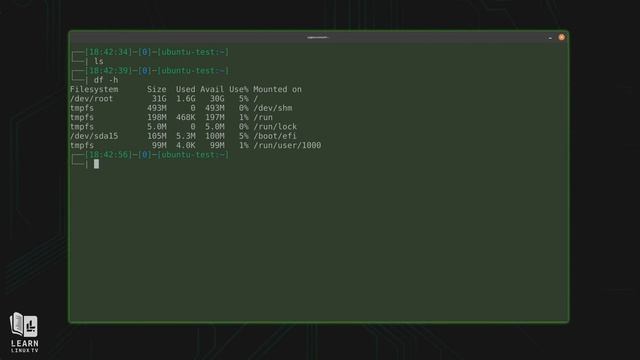Image resolution: width=640 pixels, height=360 pixels.
Task: Select the '/run/user/1000' mount point
Action: pyautogui.click(x=287, y=146)
